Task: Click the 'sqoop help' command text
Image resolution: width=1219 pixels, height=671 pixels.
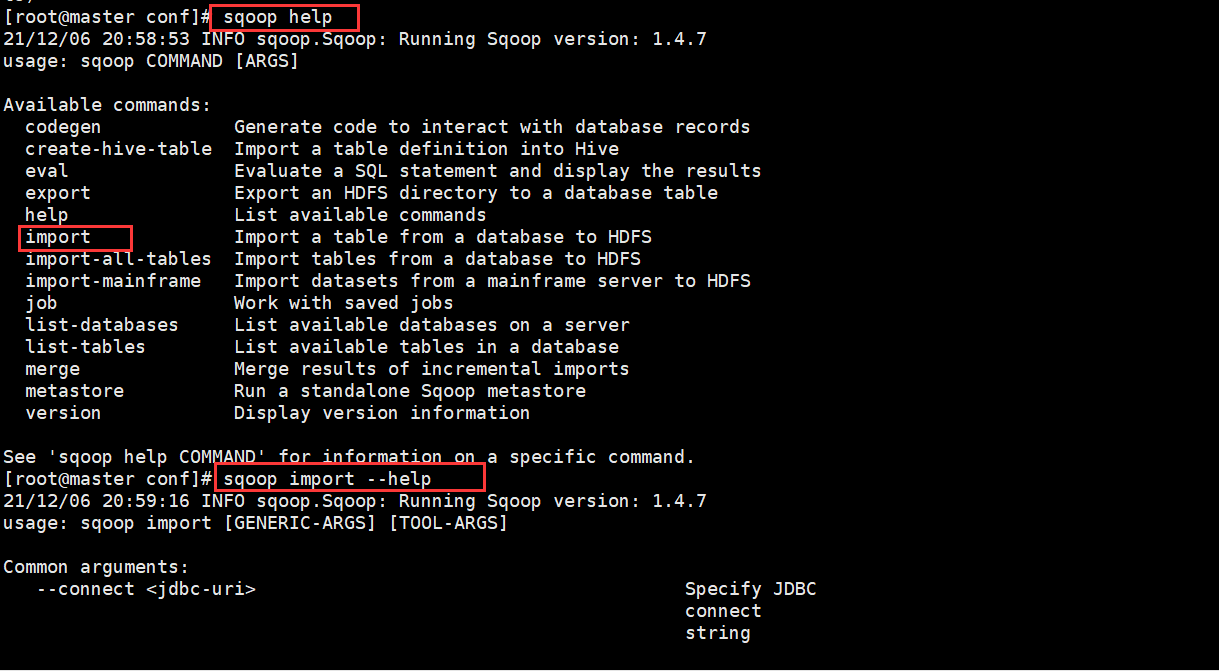Action: pos(277,17)
